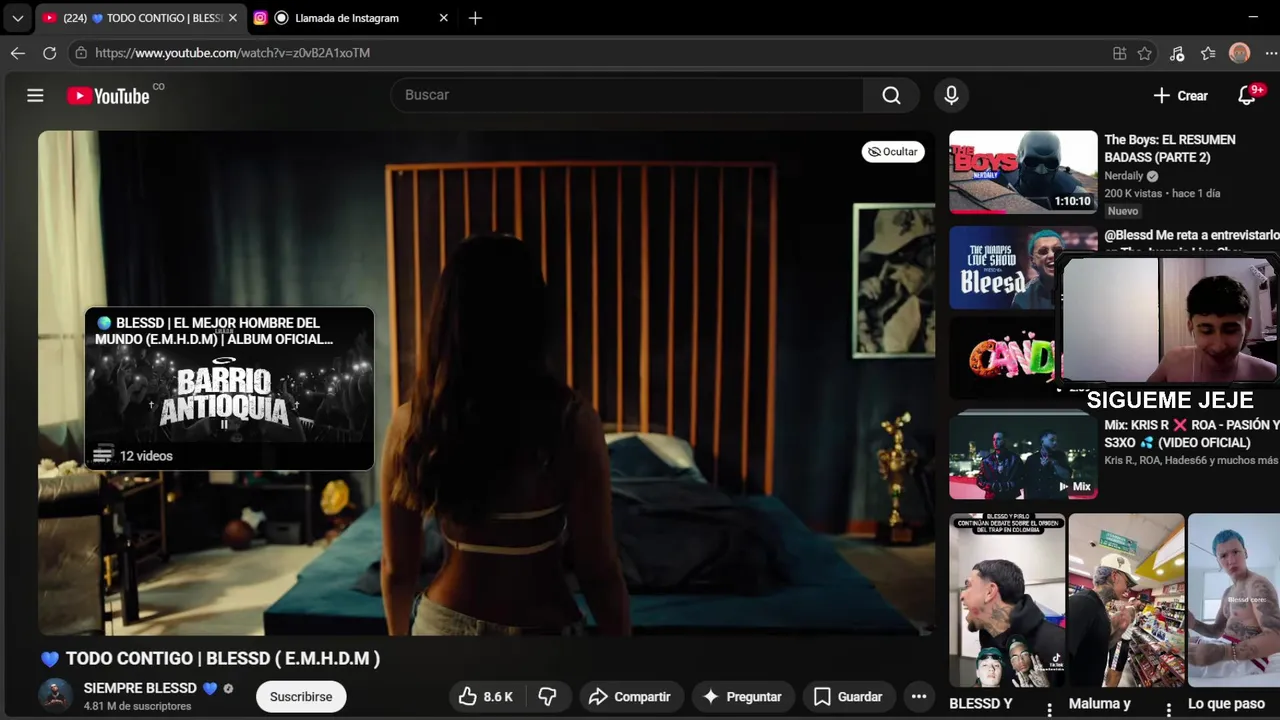Go to the YouTube home logo
This screenshot has width=1280, height=720.
tap(108, 96)
